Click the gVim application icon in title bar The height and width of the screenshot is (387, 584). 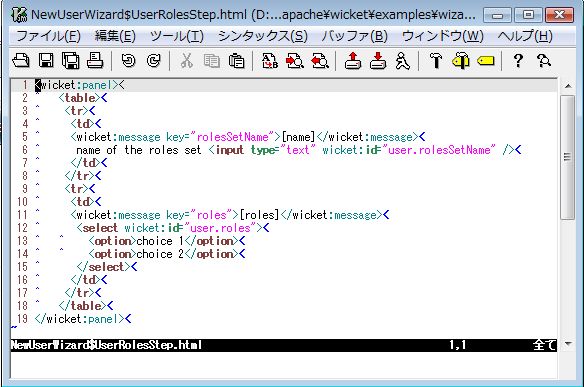point(19,15)
